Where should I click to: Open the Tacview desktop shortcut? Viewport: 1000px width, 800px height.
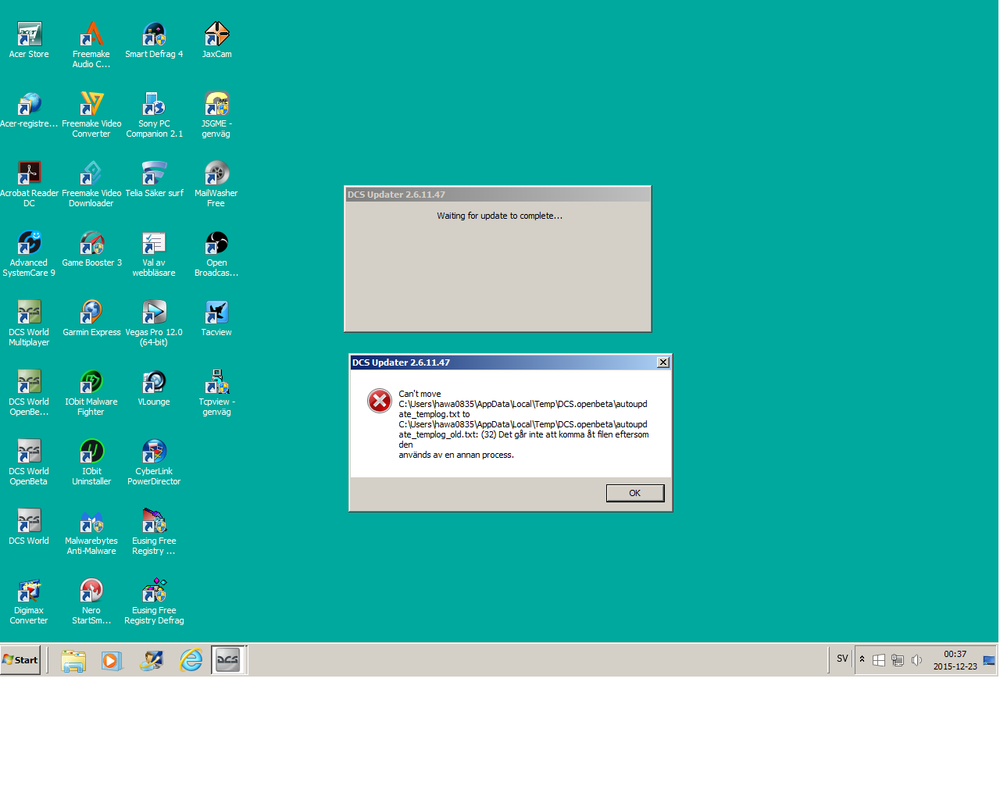click(216, 310)
